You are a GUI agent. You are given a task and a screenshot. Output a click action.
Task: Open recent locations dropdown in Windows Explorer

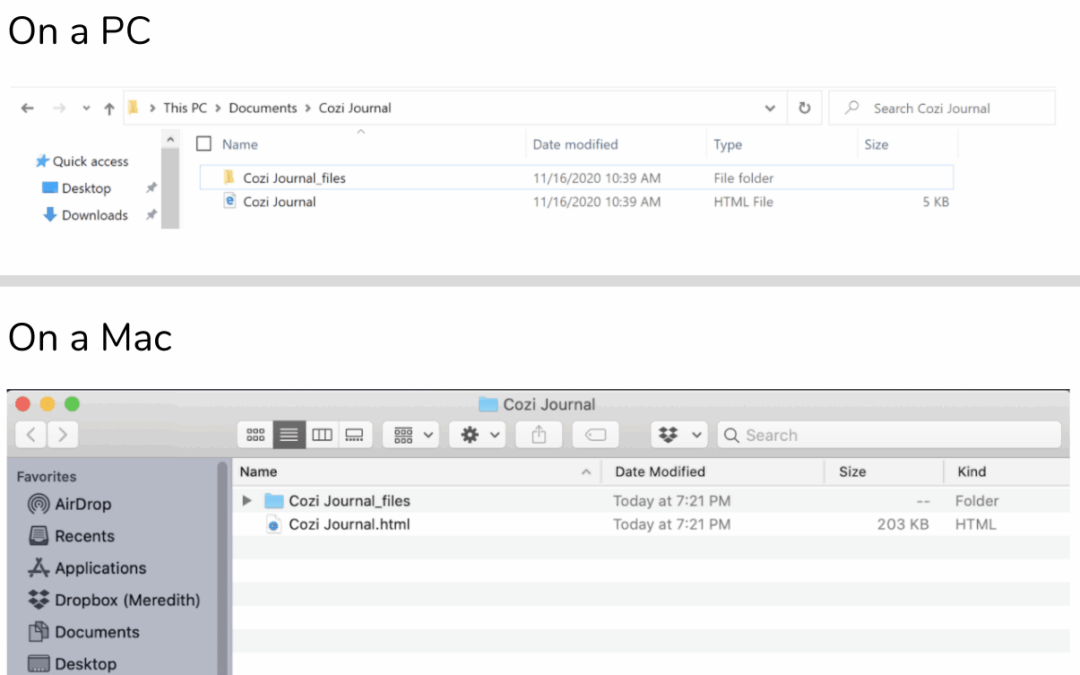click(x=86, y=108)
